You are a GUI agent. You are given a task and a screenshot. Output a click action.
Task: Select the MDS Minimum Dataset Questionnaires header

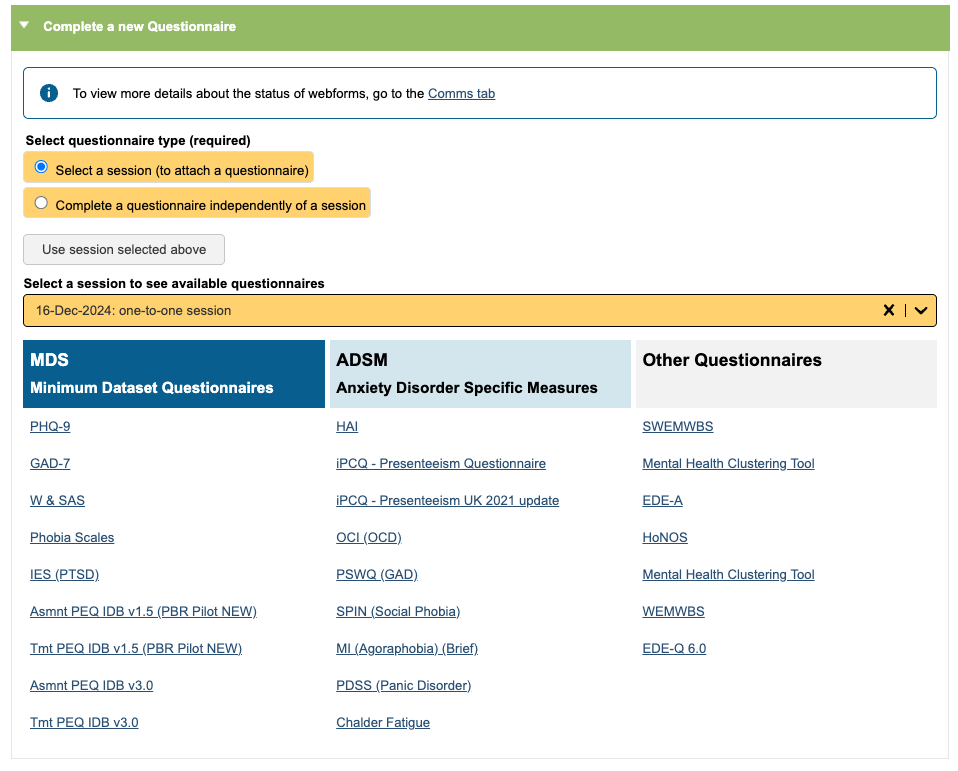174,374
